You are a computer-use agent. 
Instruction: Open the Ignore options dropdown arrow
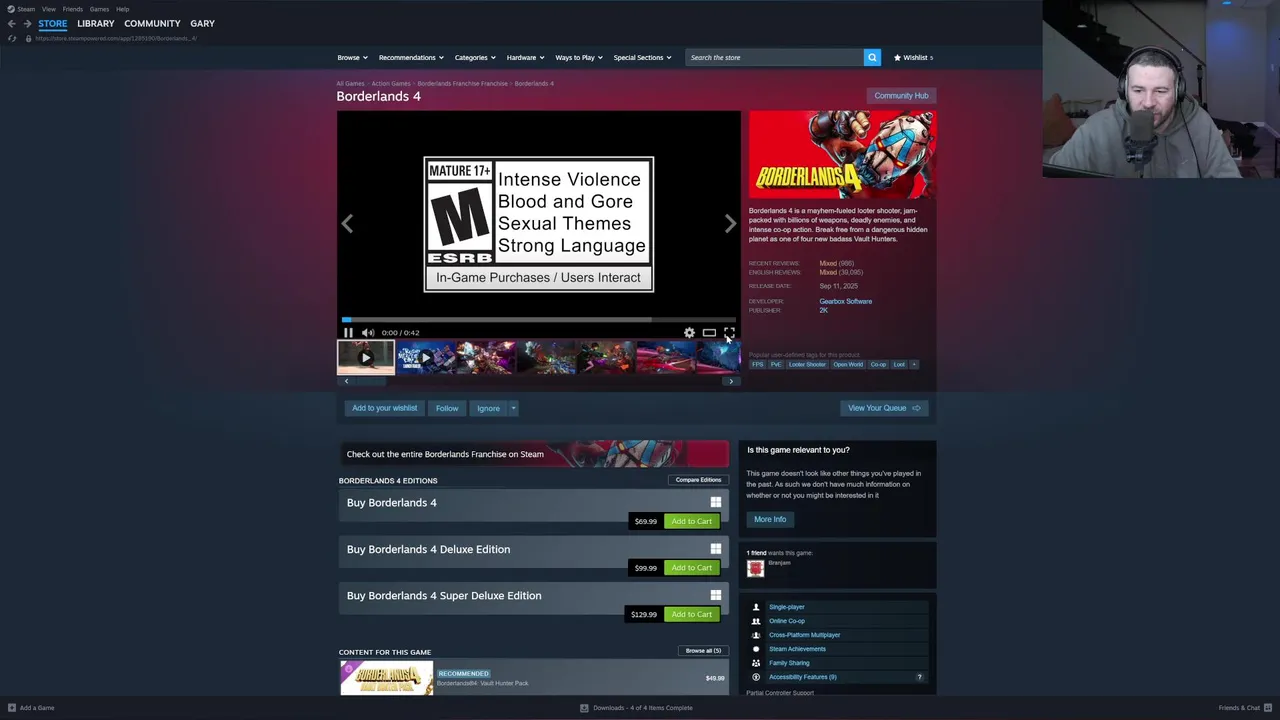click(x=513, y=408)
